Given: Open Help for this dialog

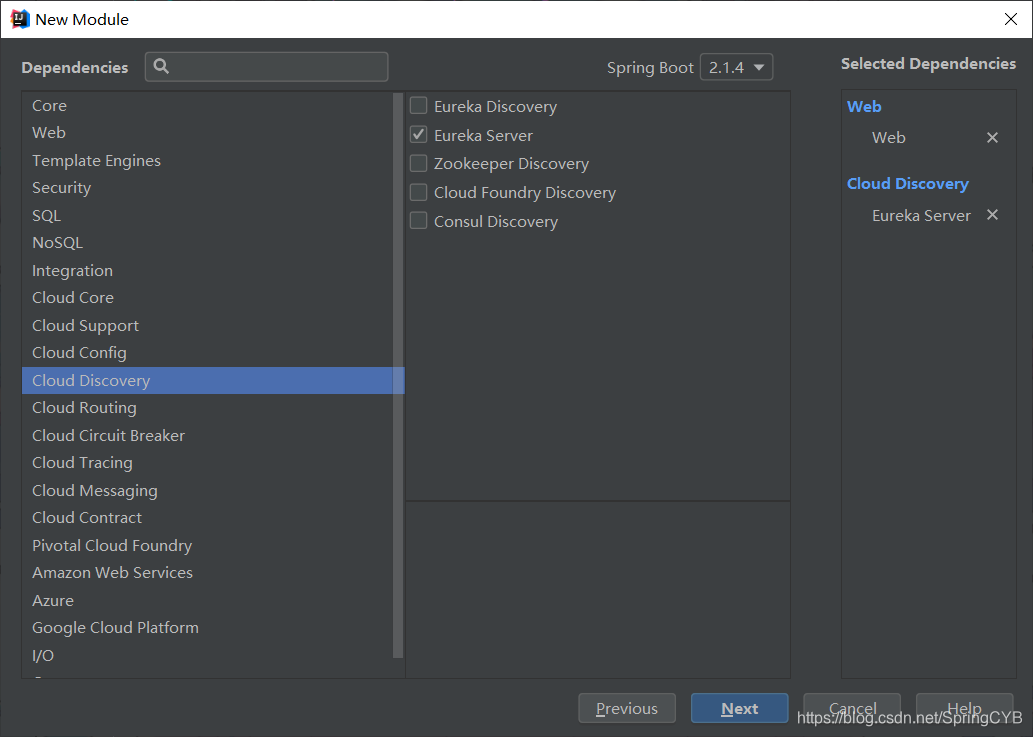Looking at the screenshot, I should click(964, 708).
